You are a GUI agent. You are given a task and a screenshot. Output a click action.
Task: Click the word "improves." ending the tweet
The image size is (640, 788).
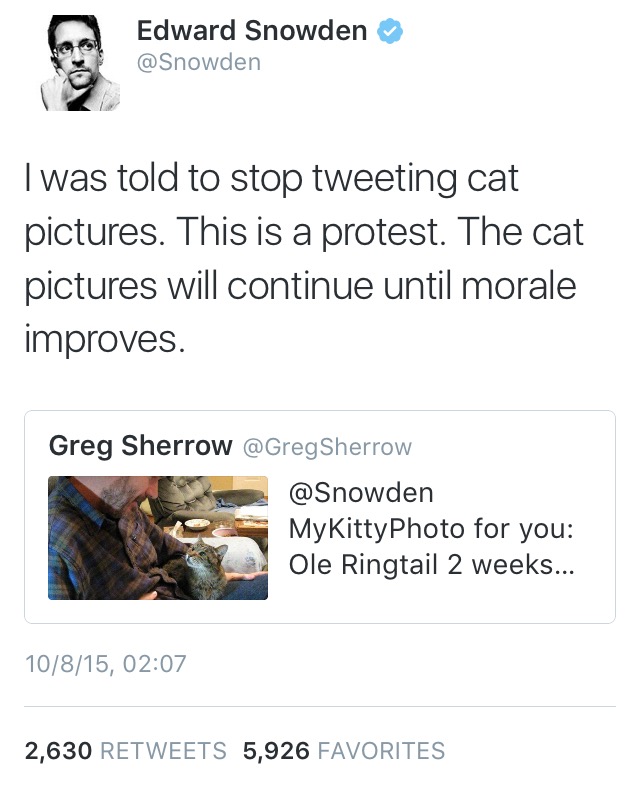(x=105, y=339)
